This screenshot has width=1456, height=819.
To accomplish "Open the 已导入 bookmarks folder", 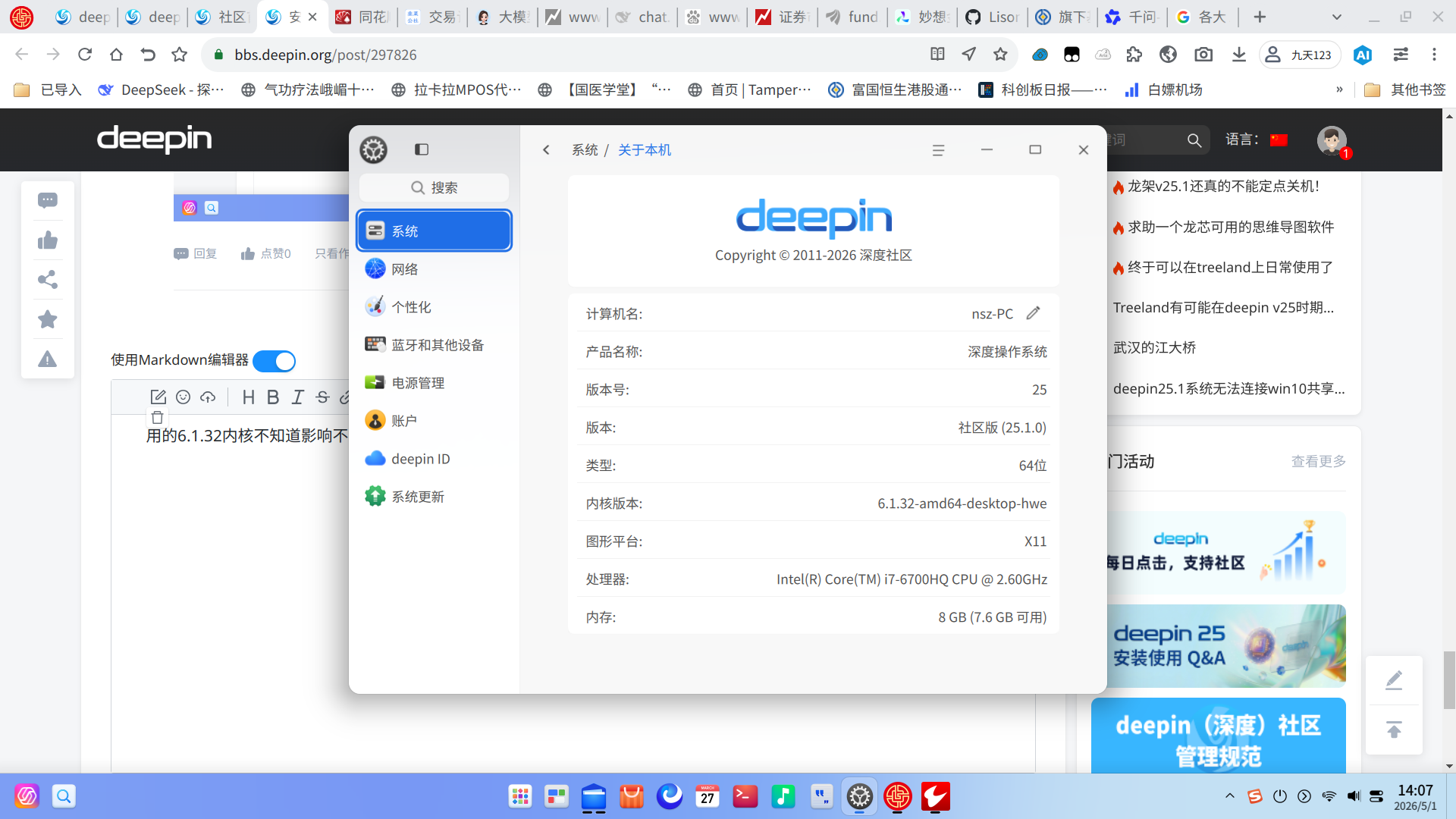I will click(x=48, y=89).
